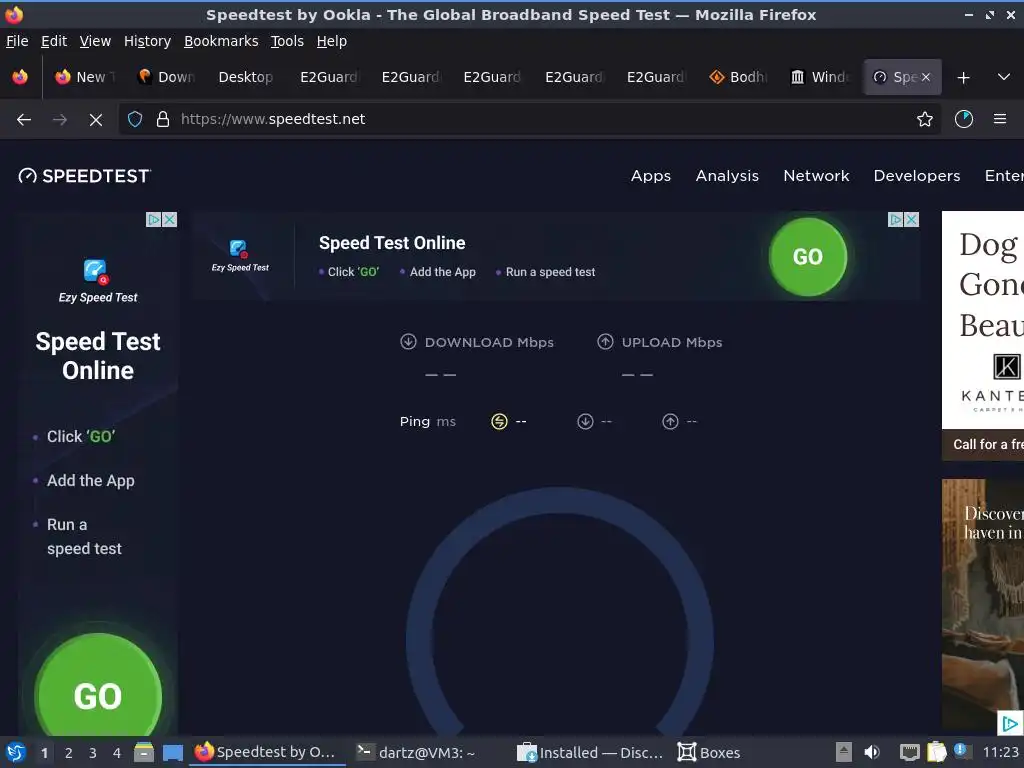
Task: Click the site security padlock icon
Action: [x=163, y=119]
